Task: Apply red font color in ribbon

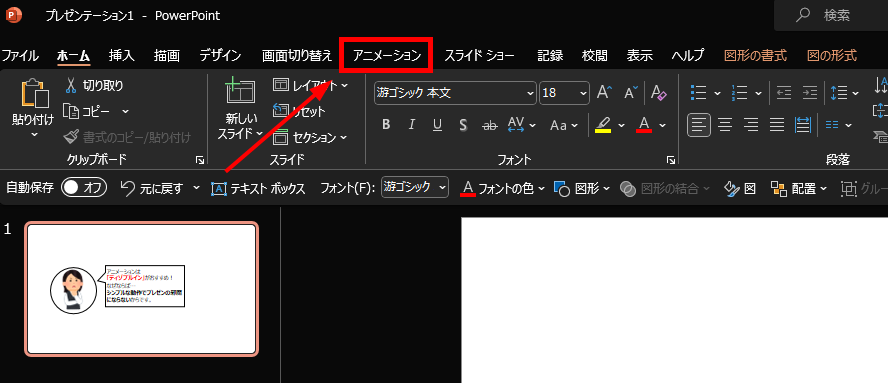Action: [x=644, y=125]
